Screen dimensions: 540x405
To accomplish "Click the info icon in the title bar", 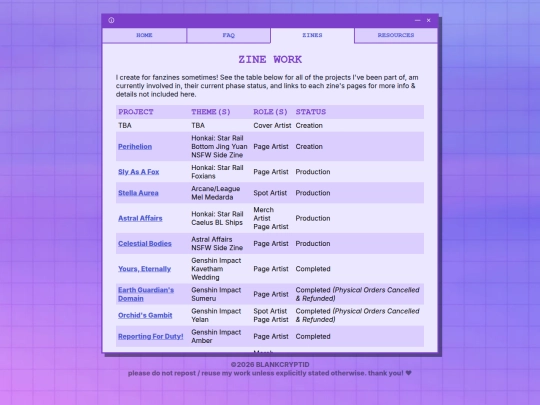I will [x=111, y=20].
